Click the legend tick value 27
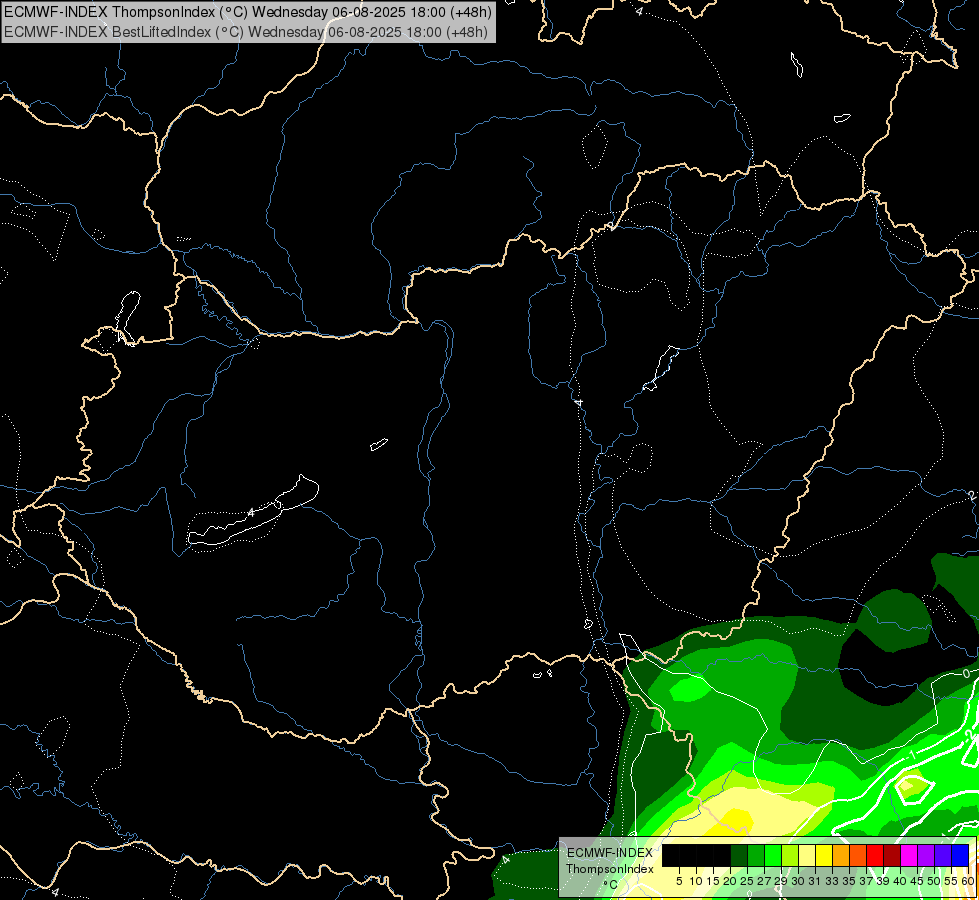Viewport: 979px width, 900px height. click(x=764, y=881)
